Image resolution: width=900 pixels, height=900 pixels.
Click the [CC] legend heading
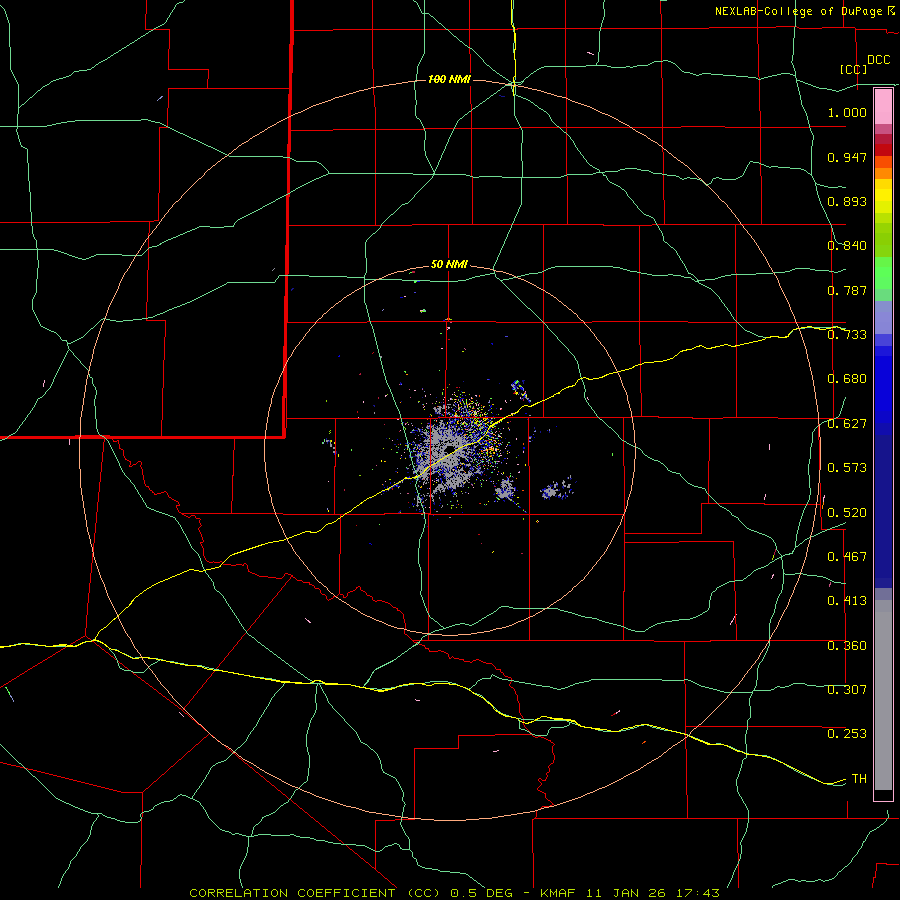point(853,69)
